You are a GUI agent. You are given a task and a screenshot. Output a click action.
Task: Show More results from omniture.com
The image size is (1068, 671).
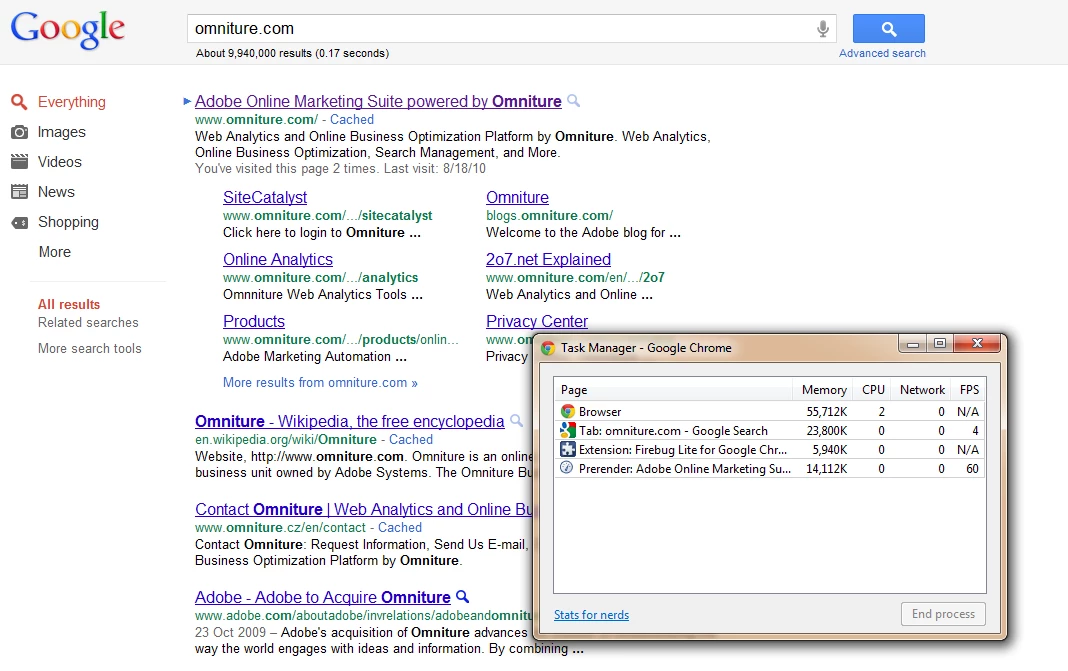(320, 382)
